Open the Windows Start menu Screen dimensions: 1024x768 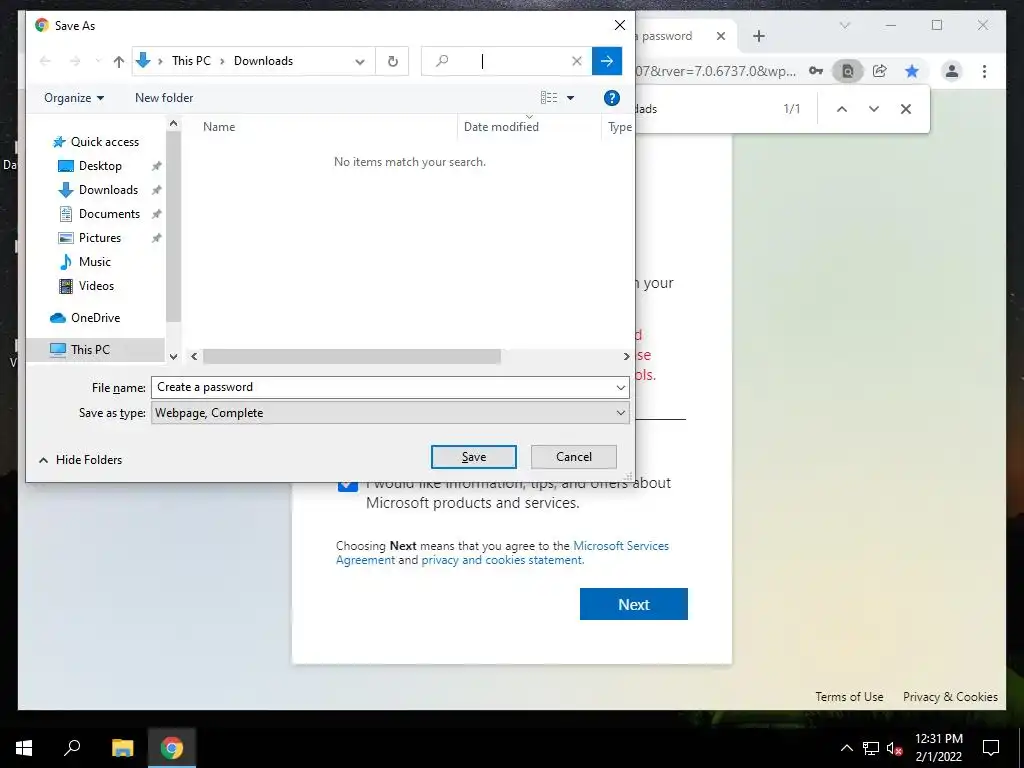24,748
